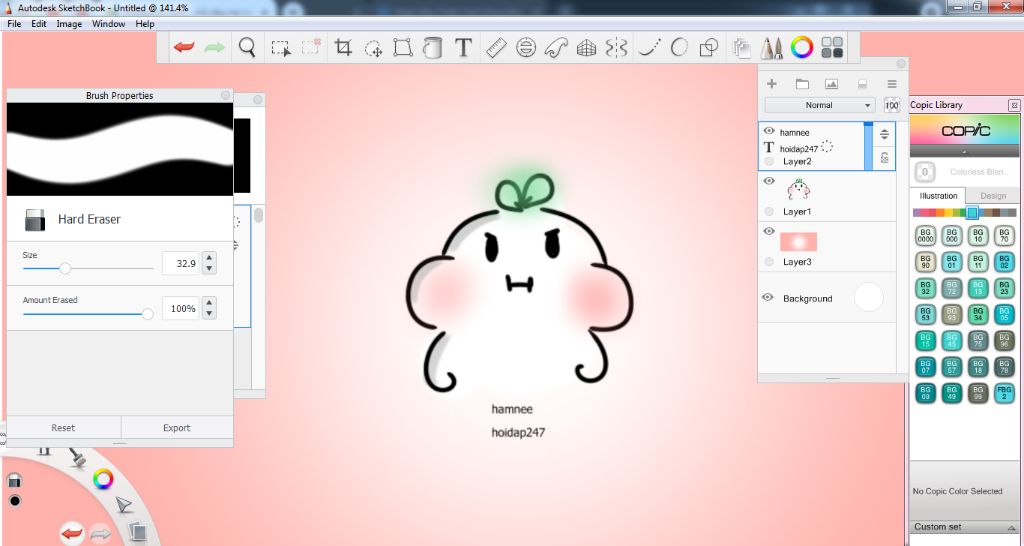Click the Layer2 radio circle

coord(769,161)
